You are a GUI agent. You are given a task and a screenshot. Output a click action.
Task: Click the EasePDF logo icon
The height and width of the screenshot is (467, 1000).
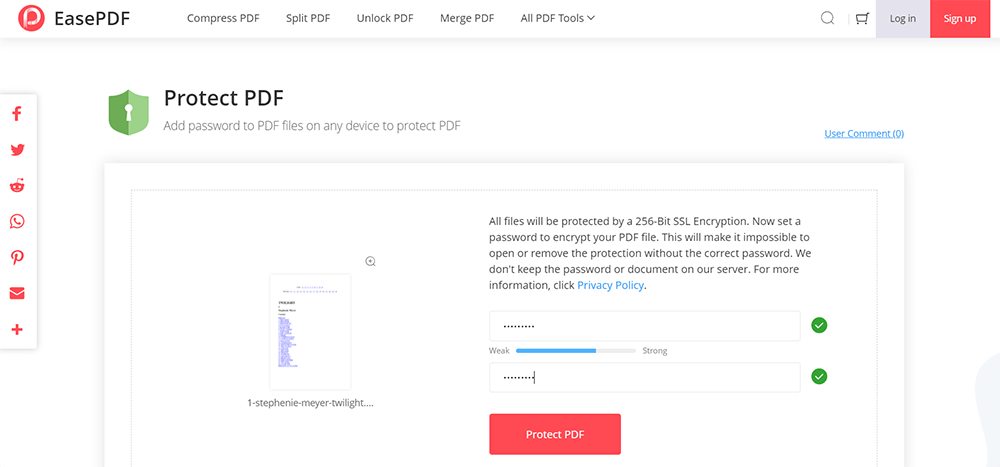coord(31,18)
